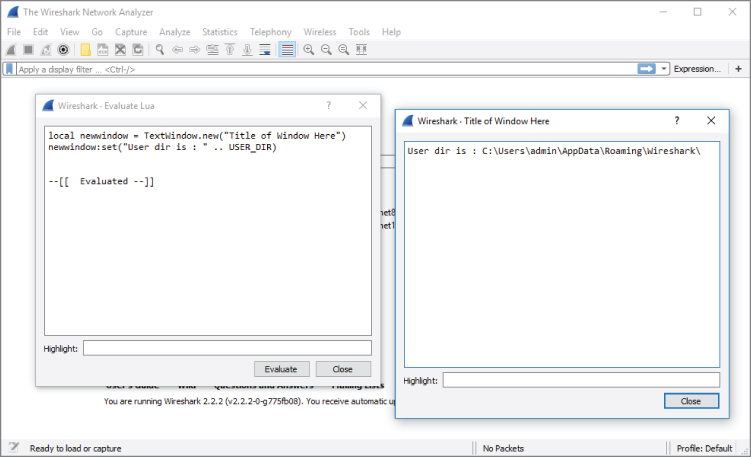Click into the Apply a display filter field

(327, 69)
